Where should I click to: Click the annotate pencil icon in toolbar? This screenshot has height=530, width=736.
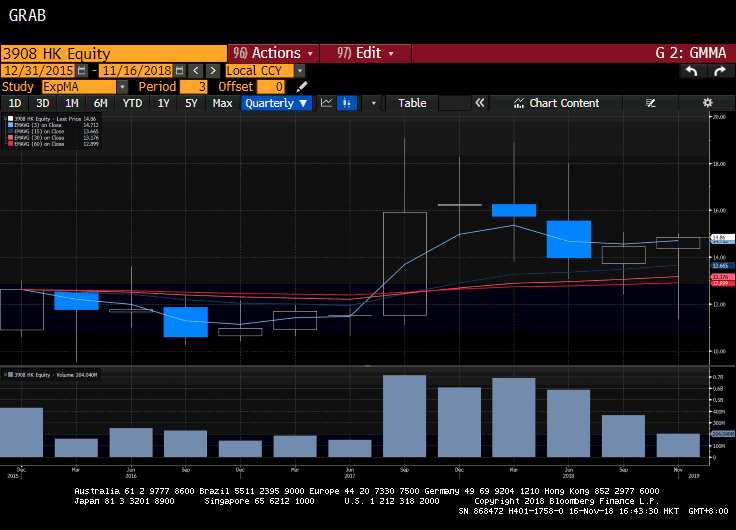tap(651, 103)
